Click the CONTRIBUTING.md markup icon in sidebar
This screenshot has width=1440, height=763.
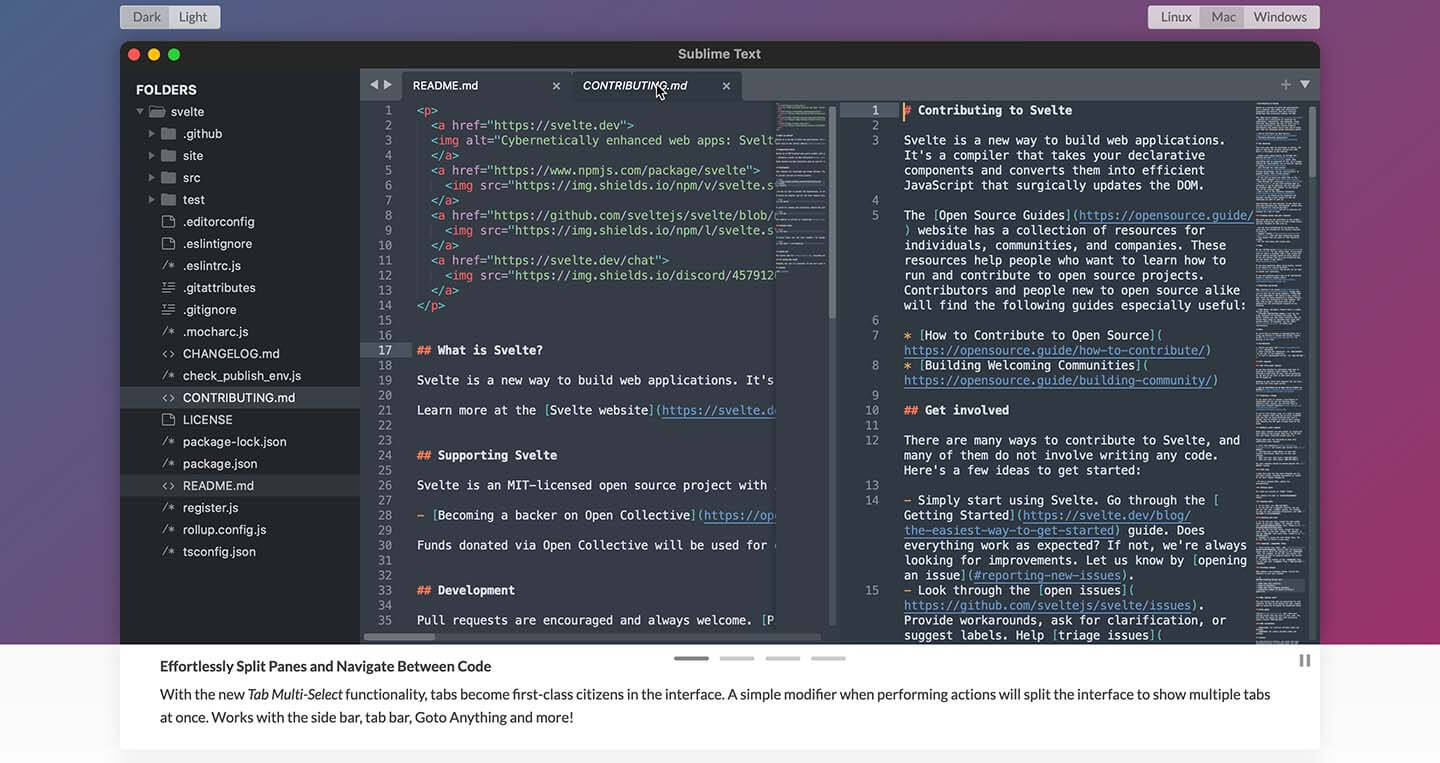pos(168,398)
